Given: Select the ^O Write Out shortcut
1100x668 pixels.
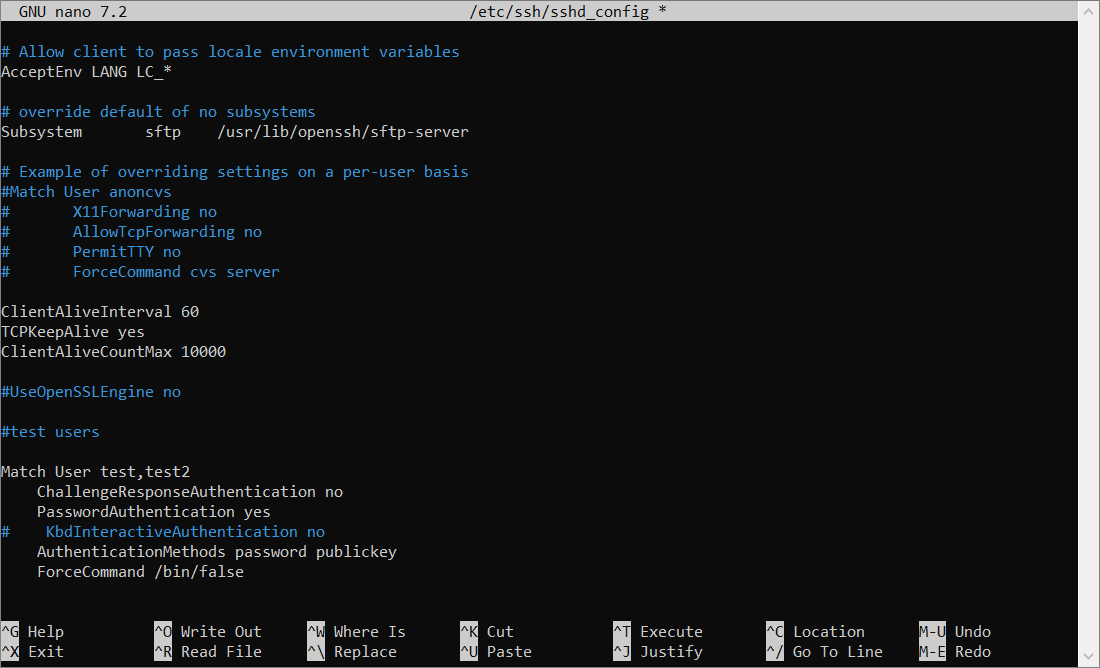Looking at the screenshot, I should 208,632.
